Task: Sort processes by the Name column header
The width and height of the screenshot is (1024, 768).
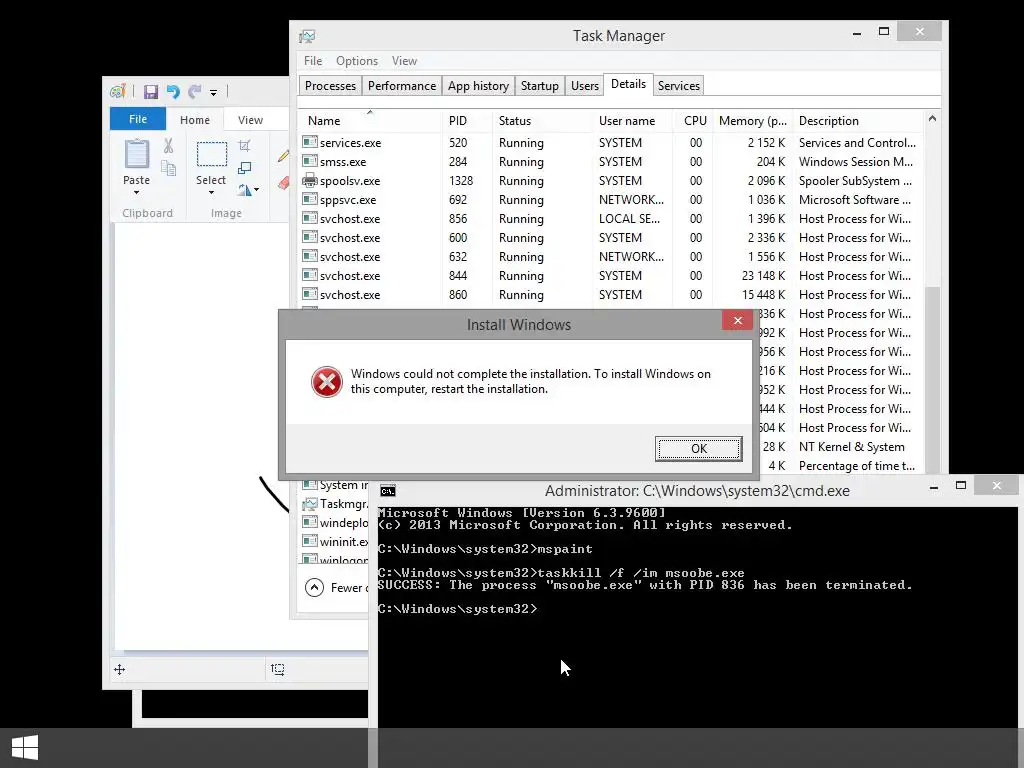Action: coord(370,121)
